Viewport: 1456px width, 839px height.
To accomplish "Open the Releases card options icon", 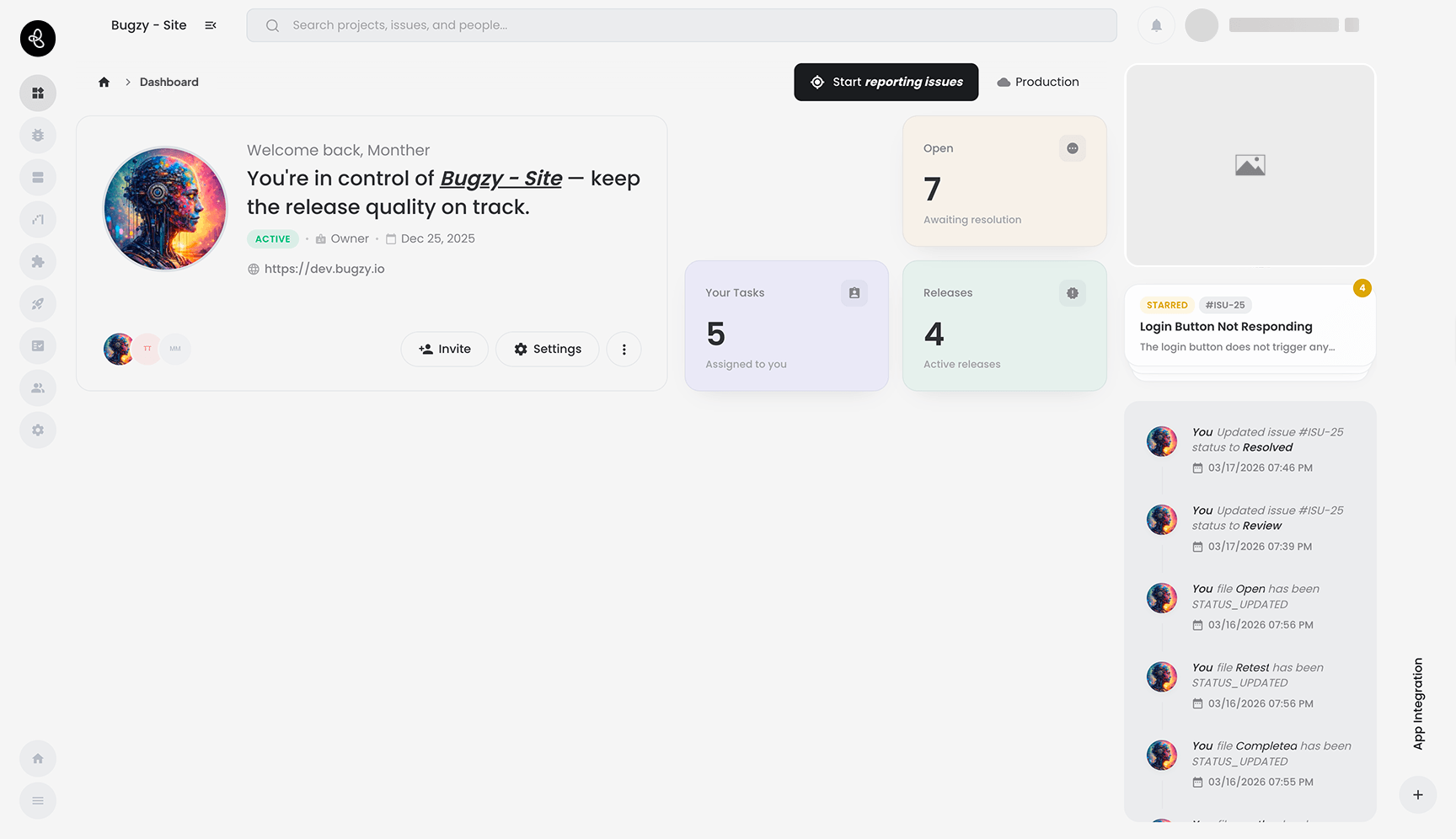I will (1072, 292).
